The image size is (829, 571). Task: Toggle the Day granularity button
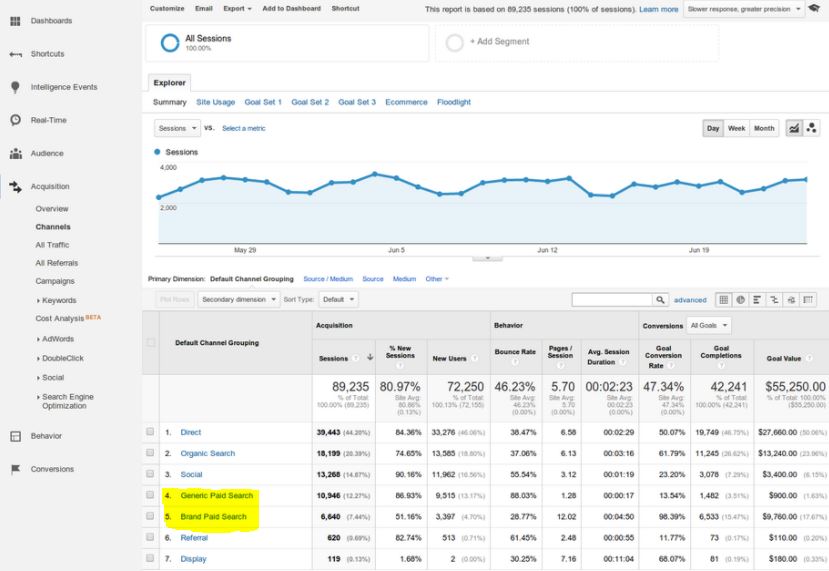click(x=713, y=128)
